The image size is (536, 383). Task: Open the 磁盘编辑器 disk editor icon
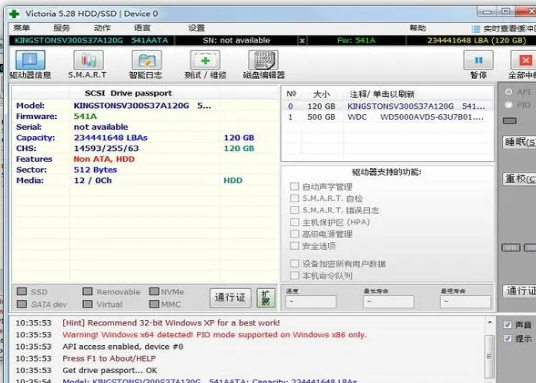click(x=263, y=60)
